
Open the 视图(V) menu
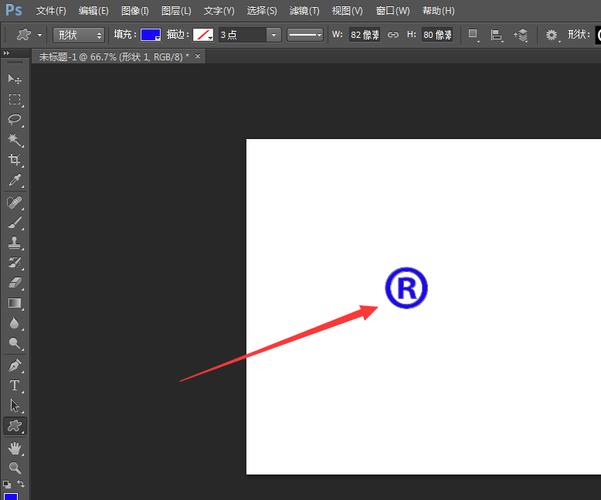[x=347, y=11]
